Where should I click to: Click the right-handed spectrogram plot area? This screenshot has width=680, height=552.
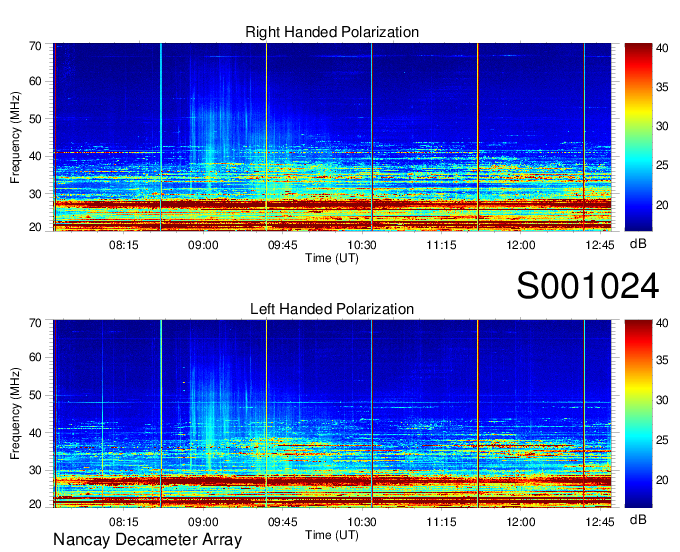[332, 137]
